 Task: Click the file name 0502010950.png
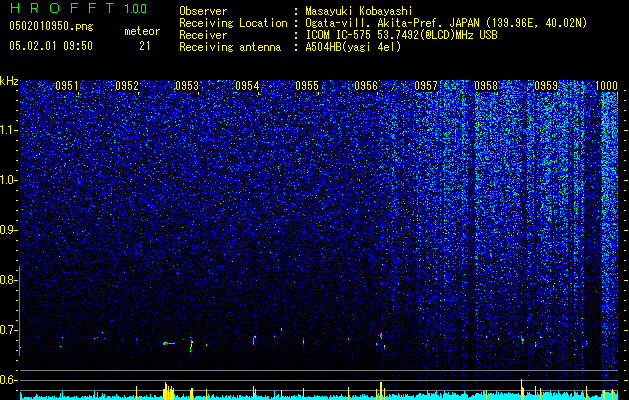(x=51, y=27)
